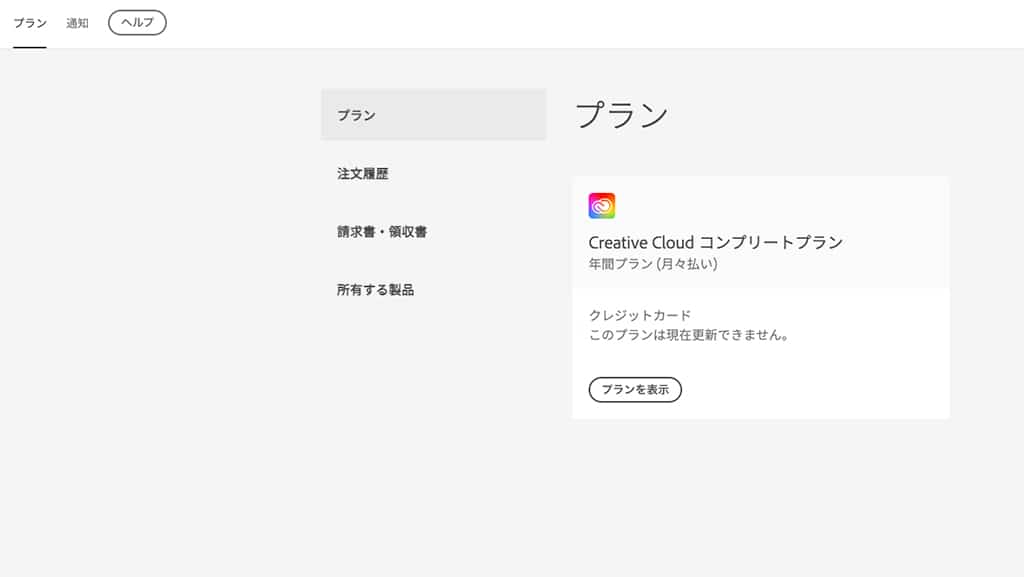This screenshot has height=577, width=1024.
Task: Open the プラン tab in top navigation
Action: 30,23
